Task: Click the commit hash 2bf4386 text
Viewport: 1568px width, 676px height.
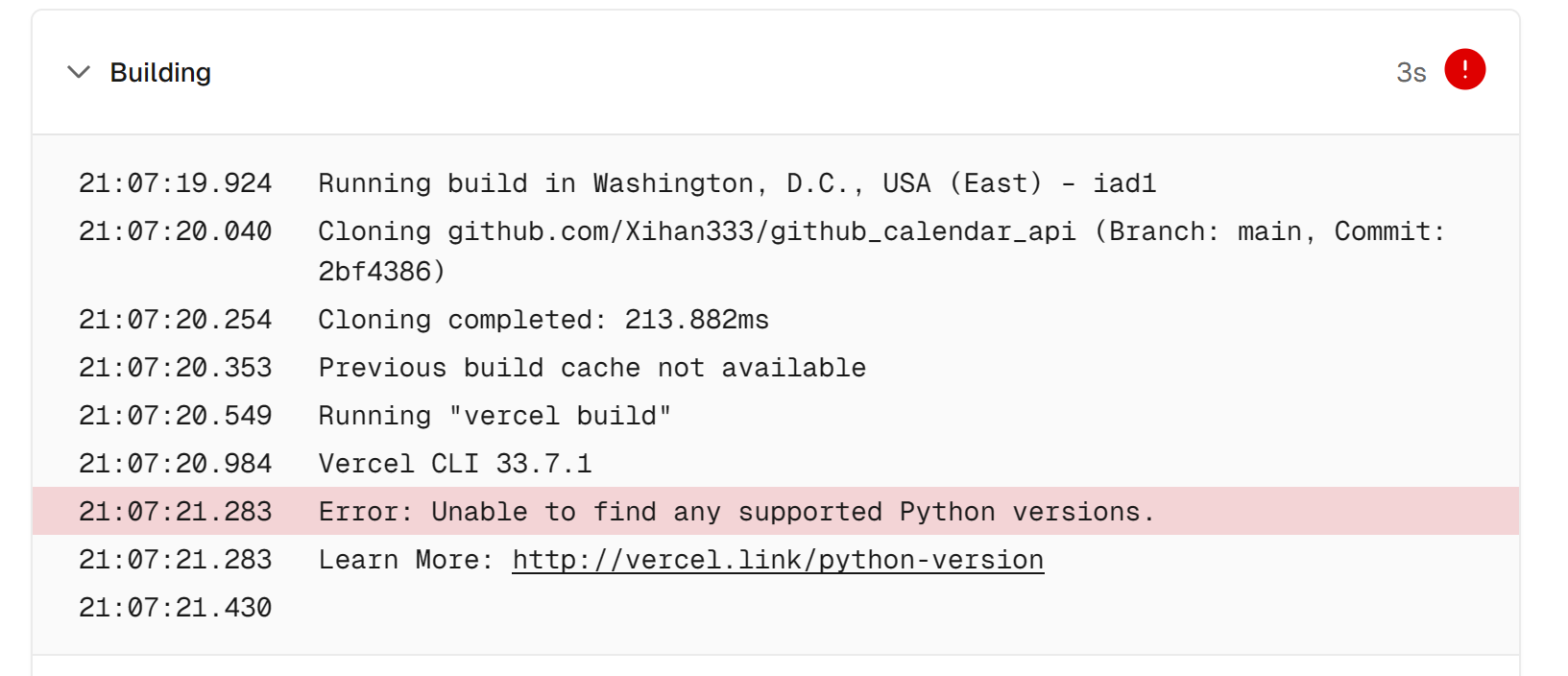Action: (374, 272)
